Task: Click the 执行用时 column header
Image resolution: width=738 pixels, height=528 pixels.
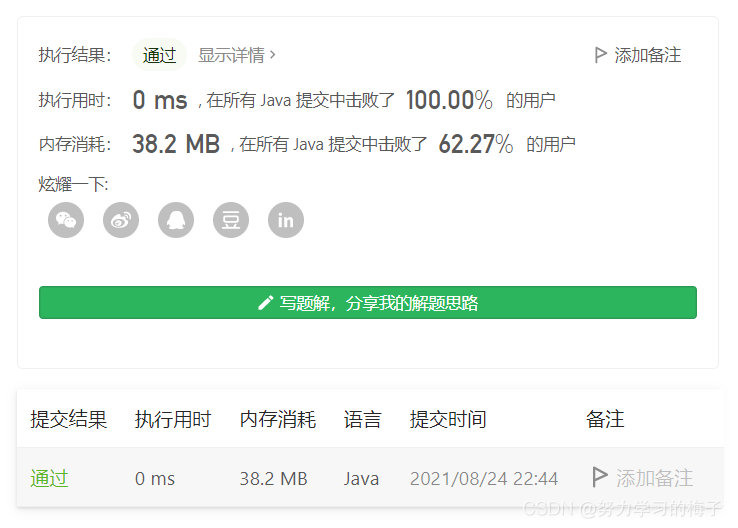Action: 173,419
